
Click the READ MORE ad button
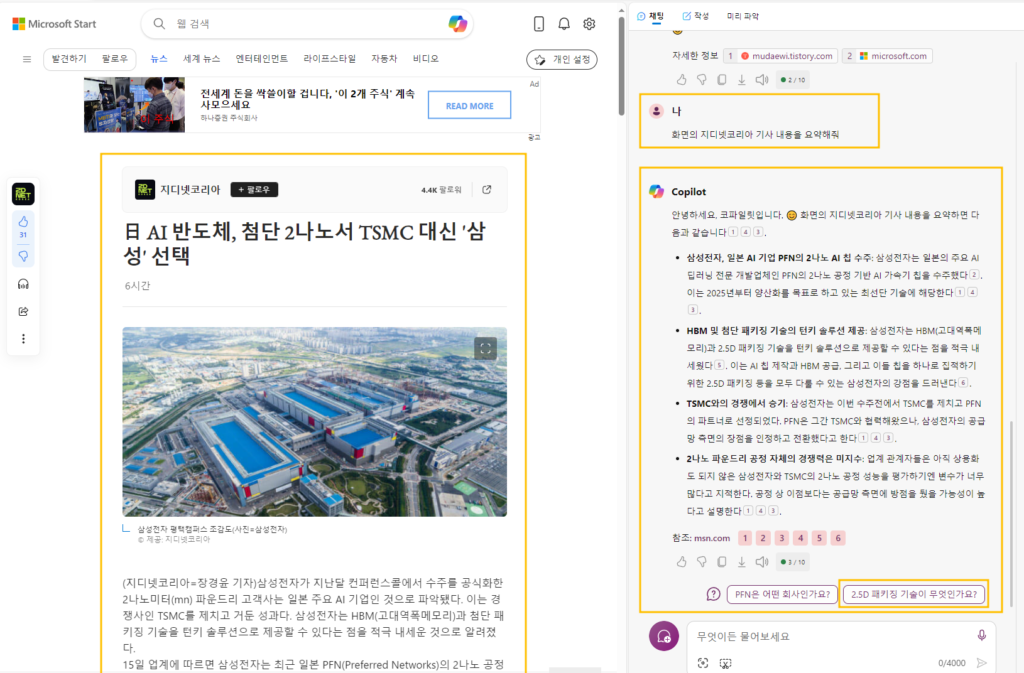(x=470, y=105)
